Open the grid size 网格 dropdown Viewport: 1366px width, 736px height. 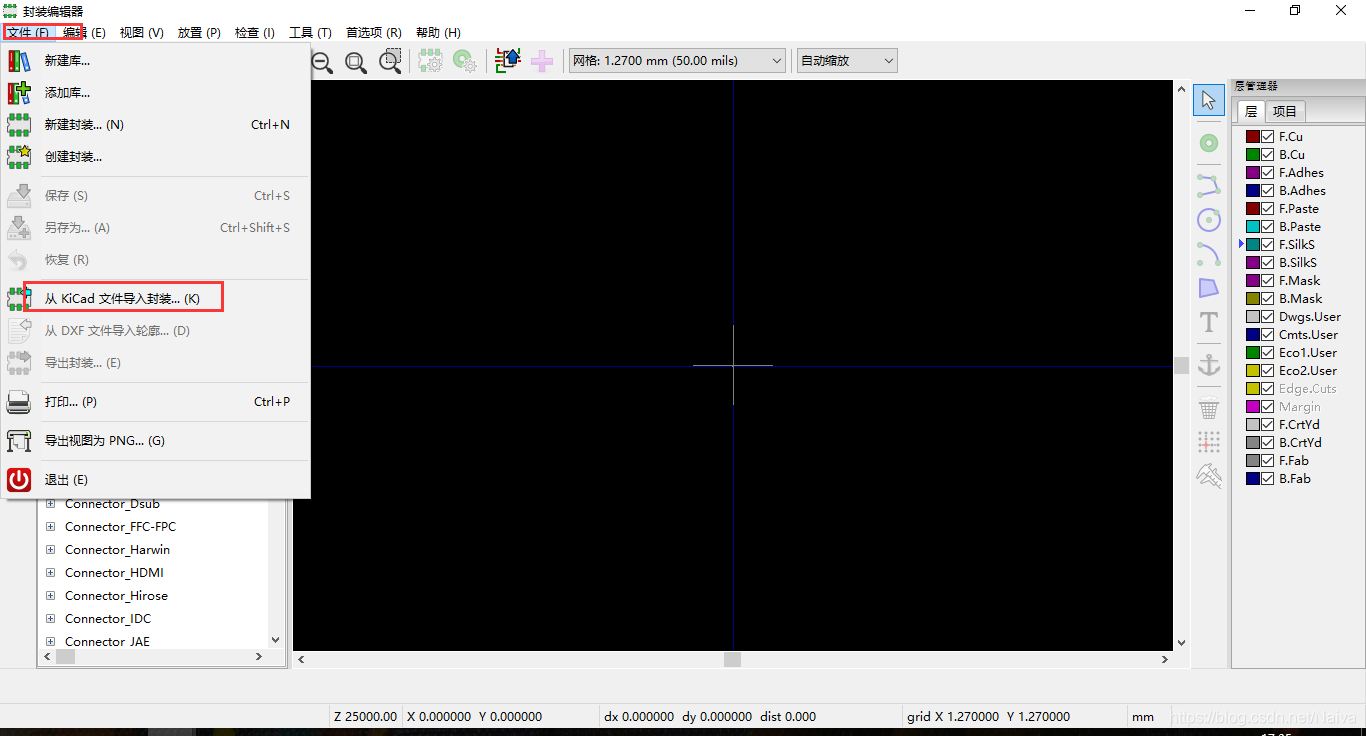pyautogui.click(x=677, y=61)
